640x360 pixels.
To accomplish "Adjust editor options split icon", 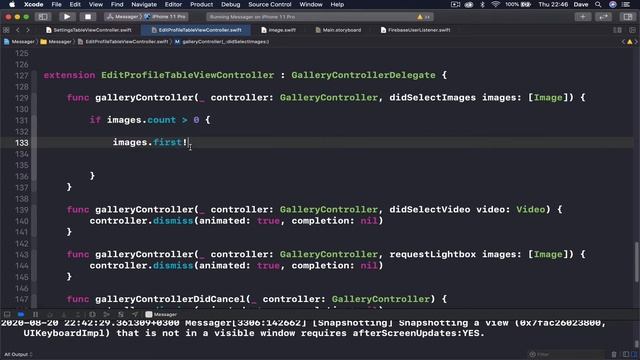I will click(x=618, y=30).
